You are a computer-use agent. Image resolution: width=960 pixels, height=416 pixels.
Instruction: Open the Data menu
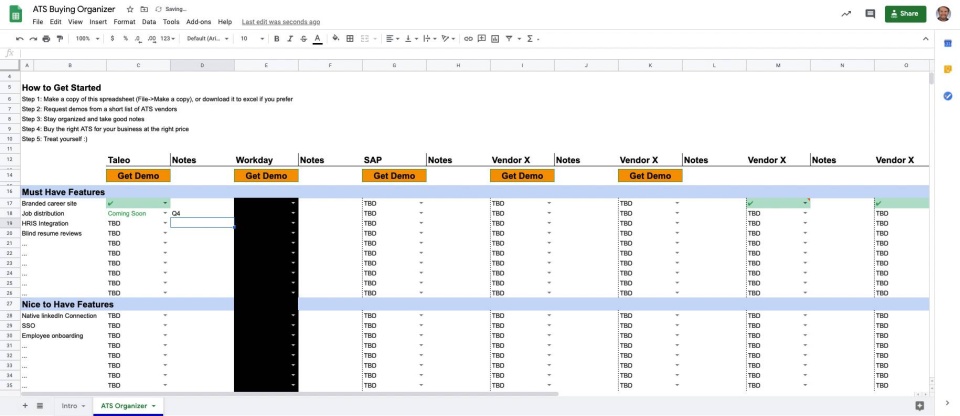[149, 22]
